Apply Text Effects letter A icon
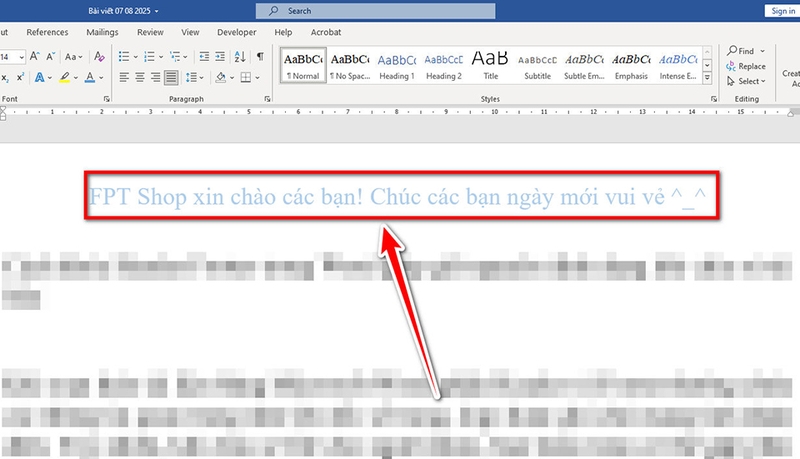The height and width of the screenshot is (459, 800). pos(39,78)
